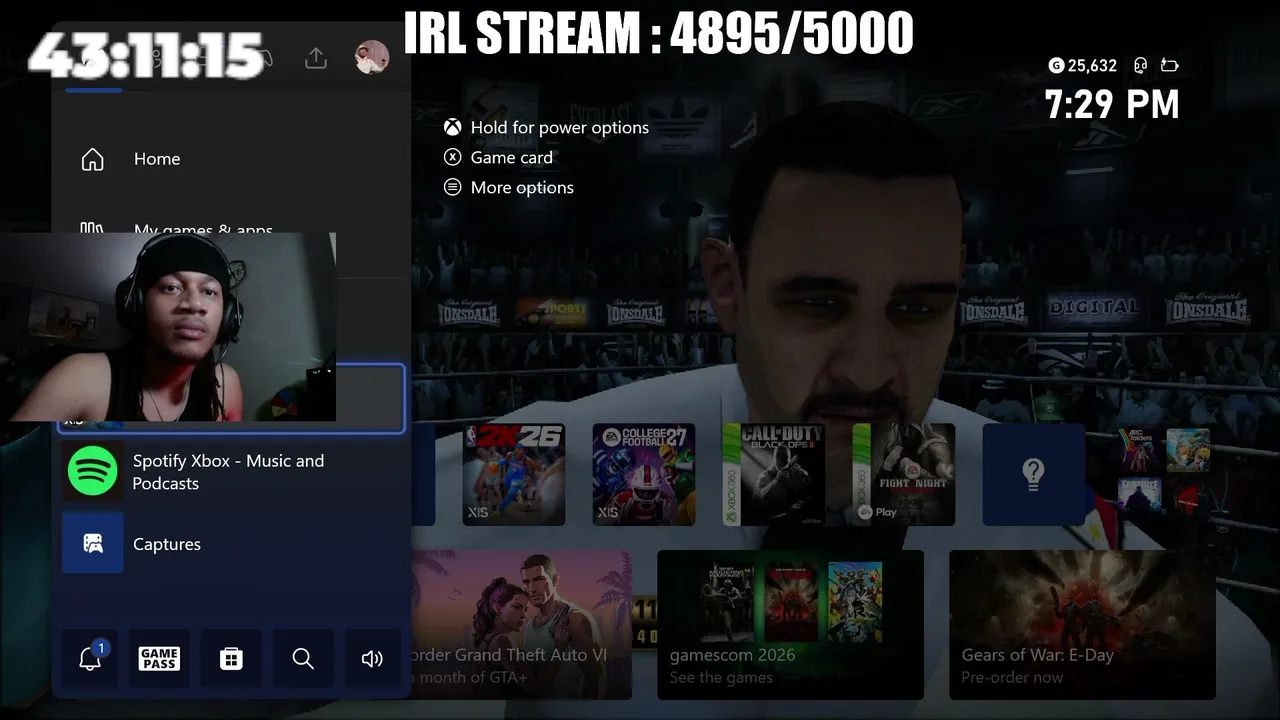
Task: Open the notifications bell icon
Action: [x=90, y=658]
